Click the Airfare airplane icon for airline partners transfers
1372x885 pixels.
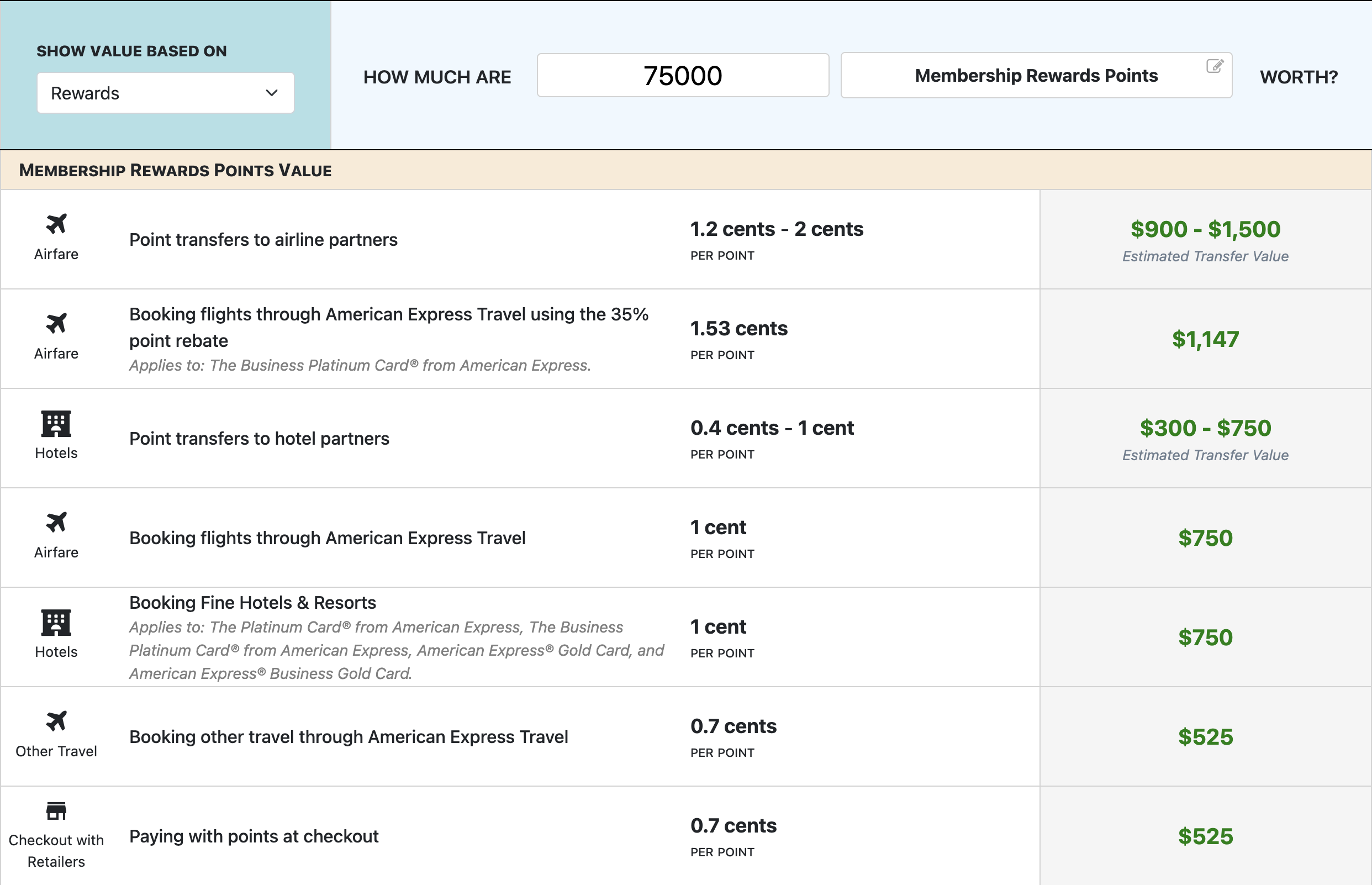(56, 224)
